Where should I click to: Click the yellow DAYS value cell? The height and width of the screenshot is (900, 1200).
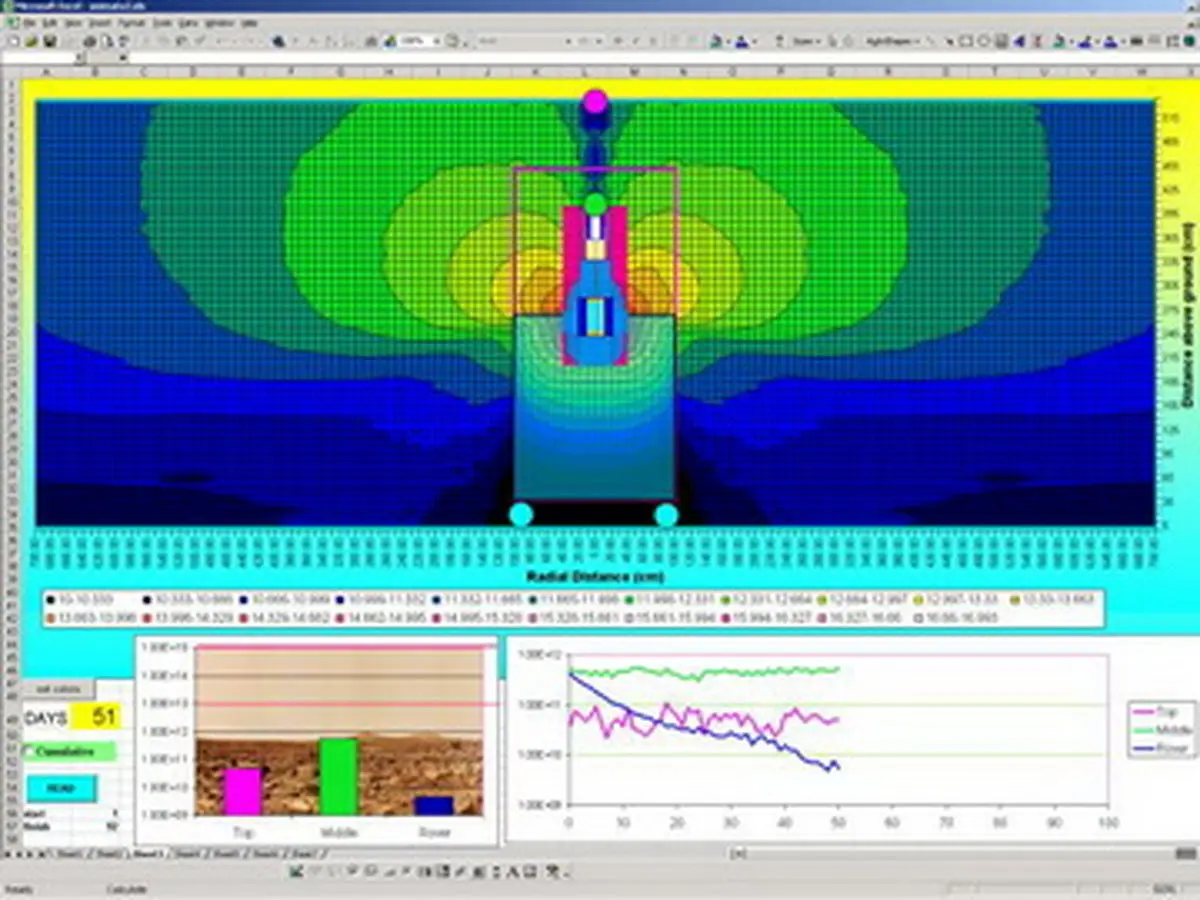tap(104, 717)
